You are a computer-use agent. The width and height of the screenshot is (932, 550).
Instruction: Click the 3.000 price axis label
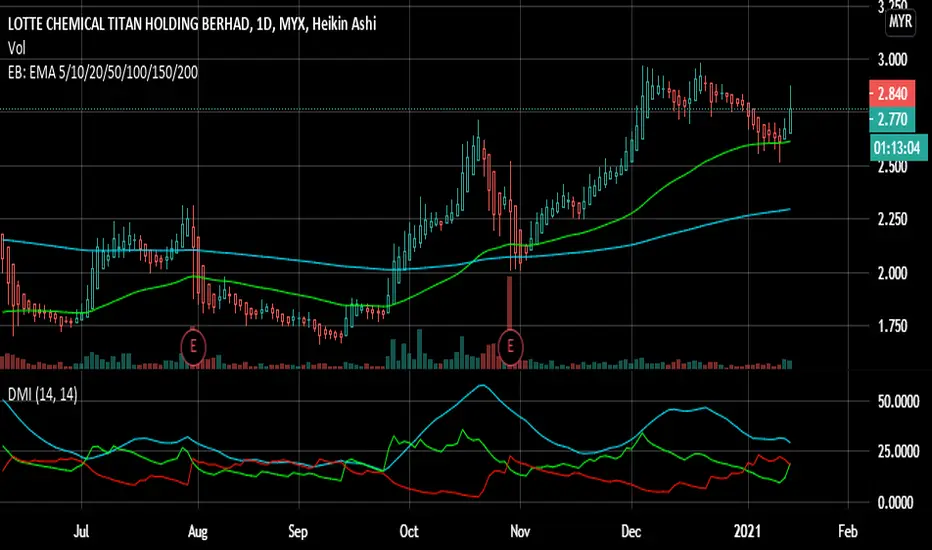pos(892,59)
